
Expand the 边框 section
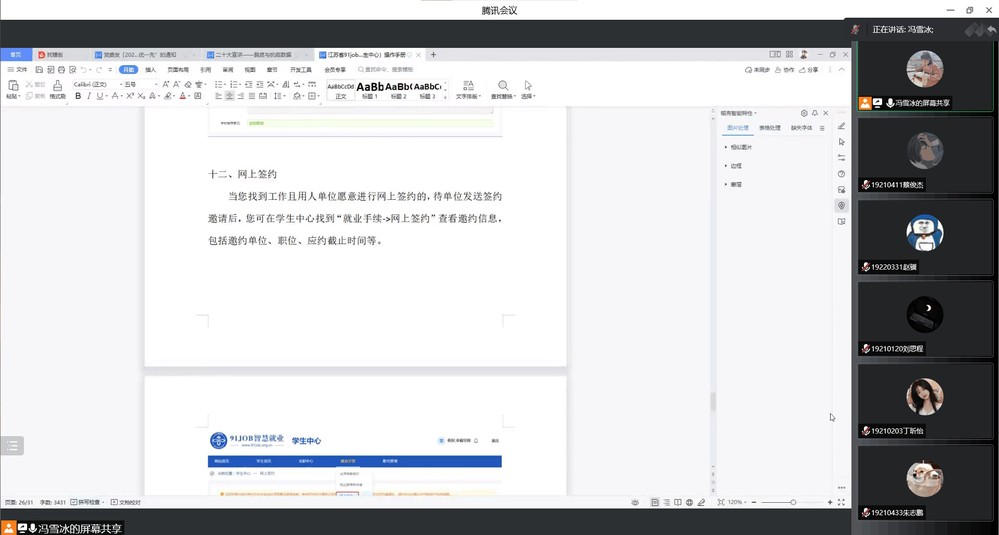736,166
